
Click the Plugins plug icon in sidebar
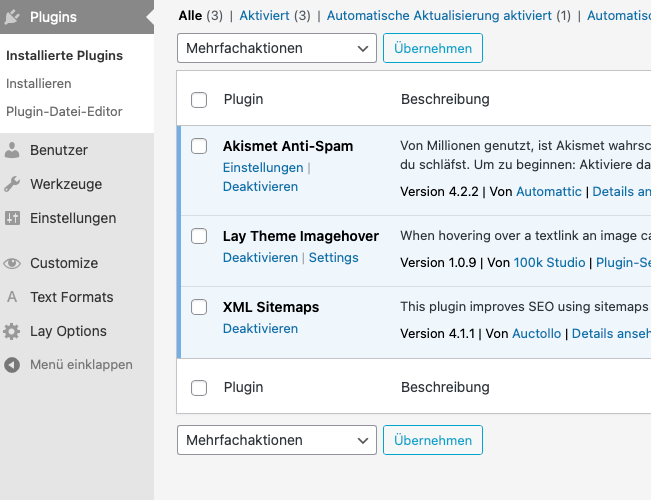(x=12, y=17)
